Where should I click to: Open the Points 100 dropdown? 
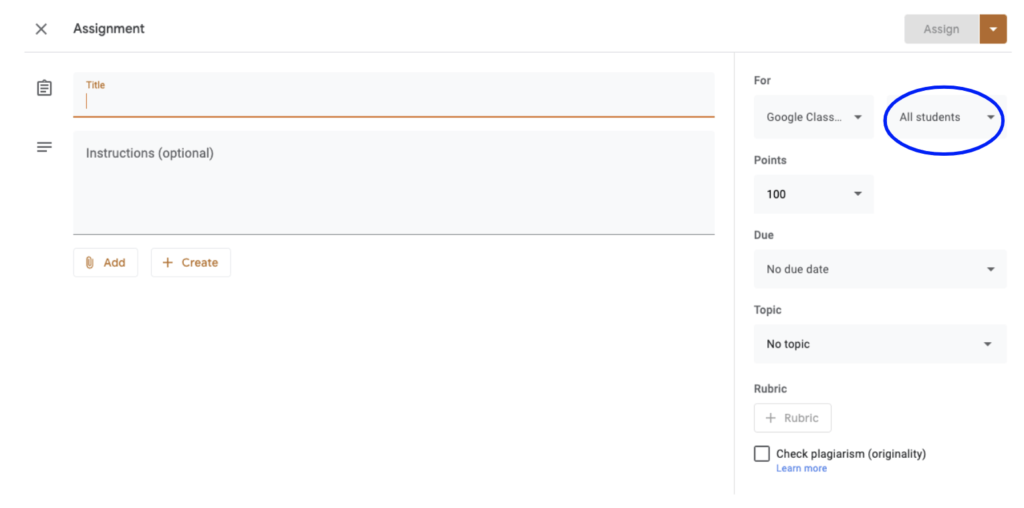coord(813,194)
